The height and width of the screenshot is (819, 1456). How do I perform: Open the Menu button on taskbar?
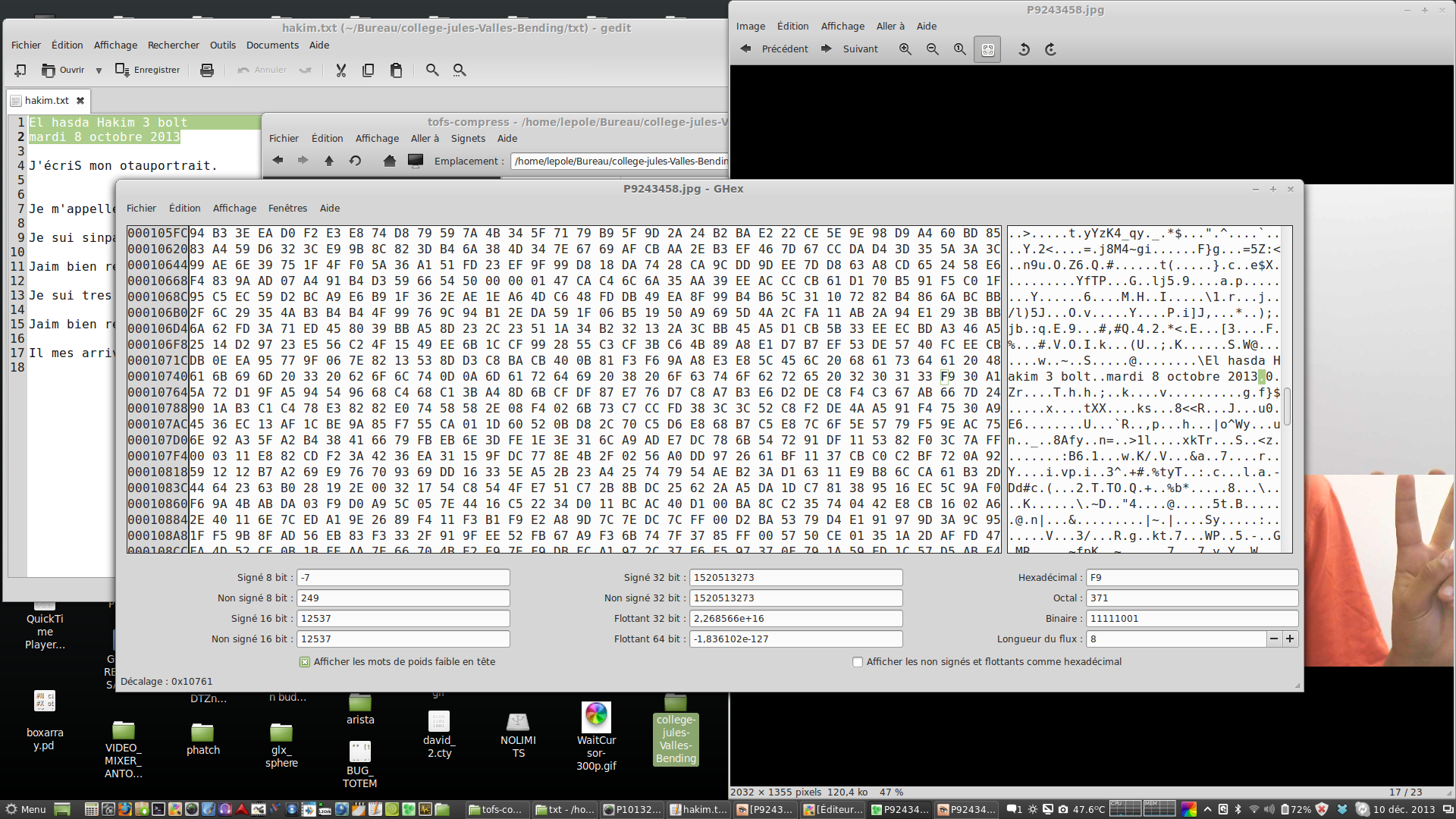click(x=25, y=809)
